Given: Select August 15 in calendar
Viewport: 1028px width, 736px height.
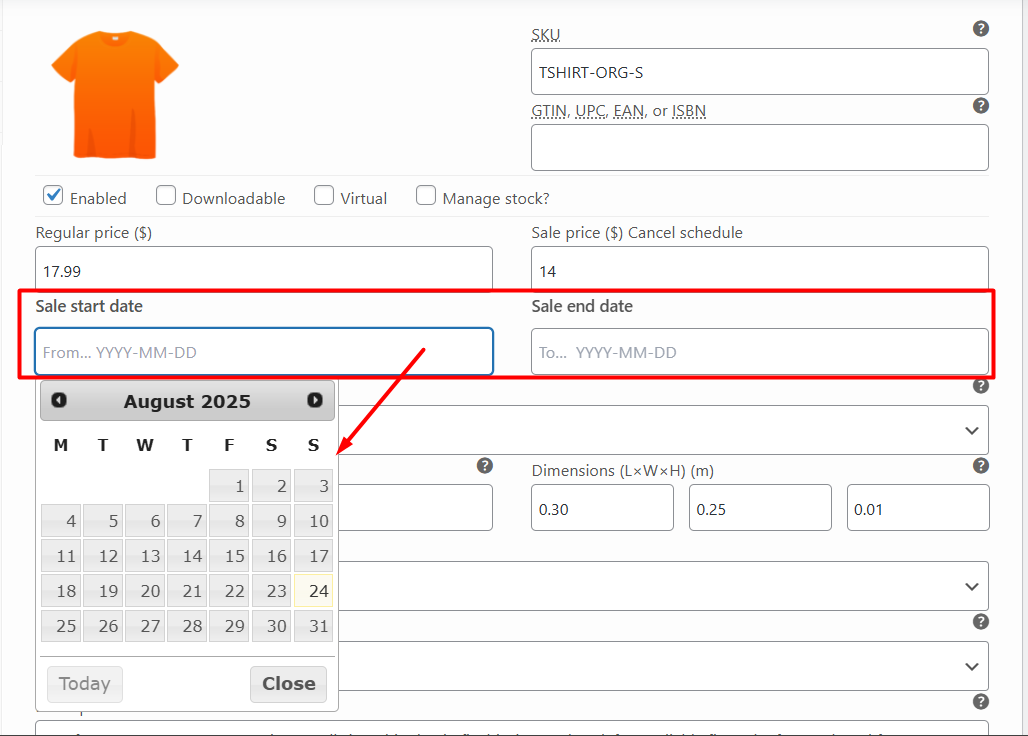Looking at the screenshot, I should coord(229,556).
